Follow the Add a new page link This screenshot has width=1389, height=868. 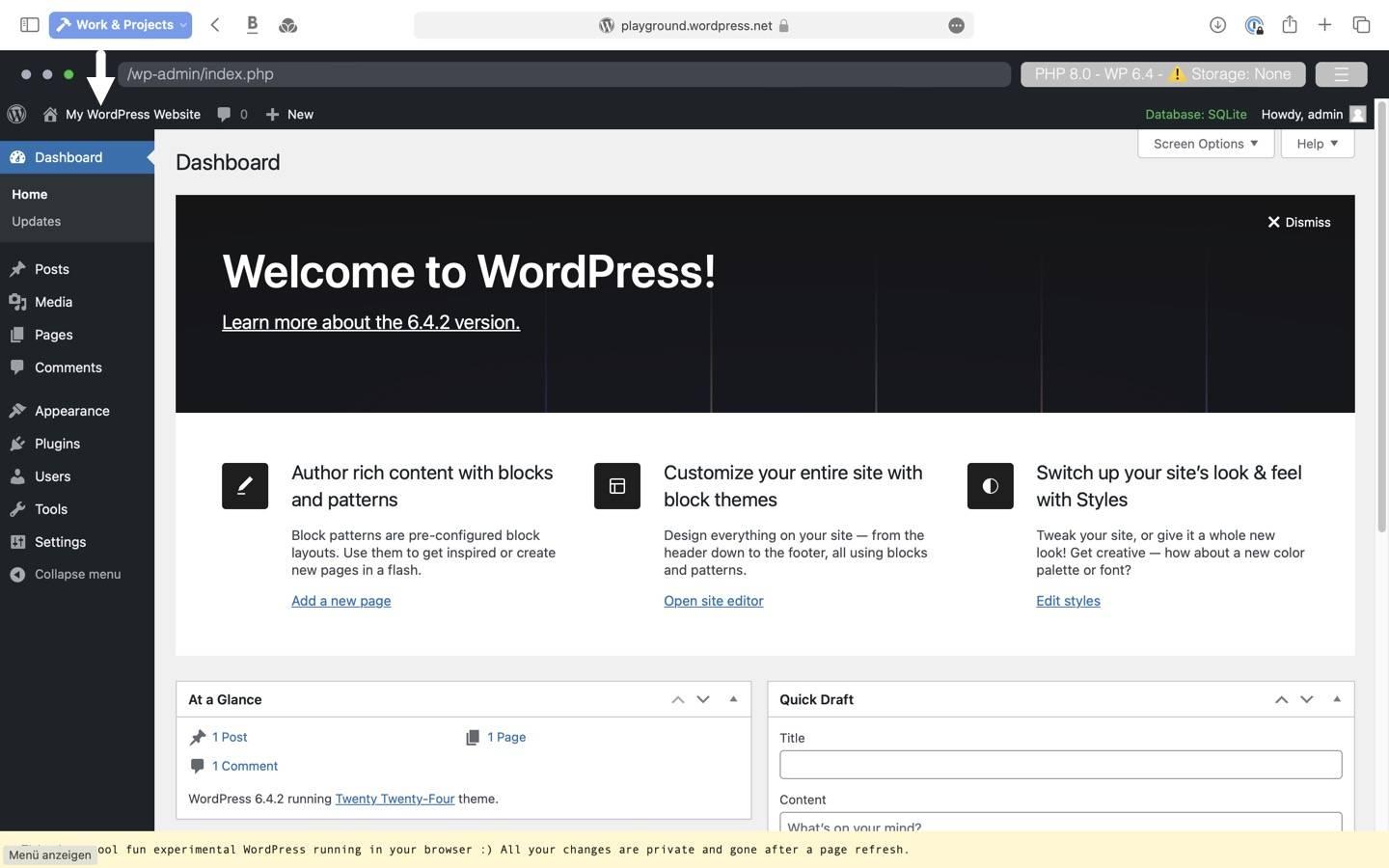click(340, 601)
